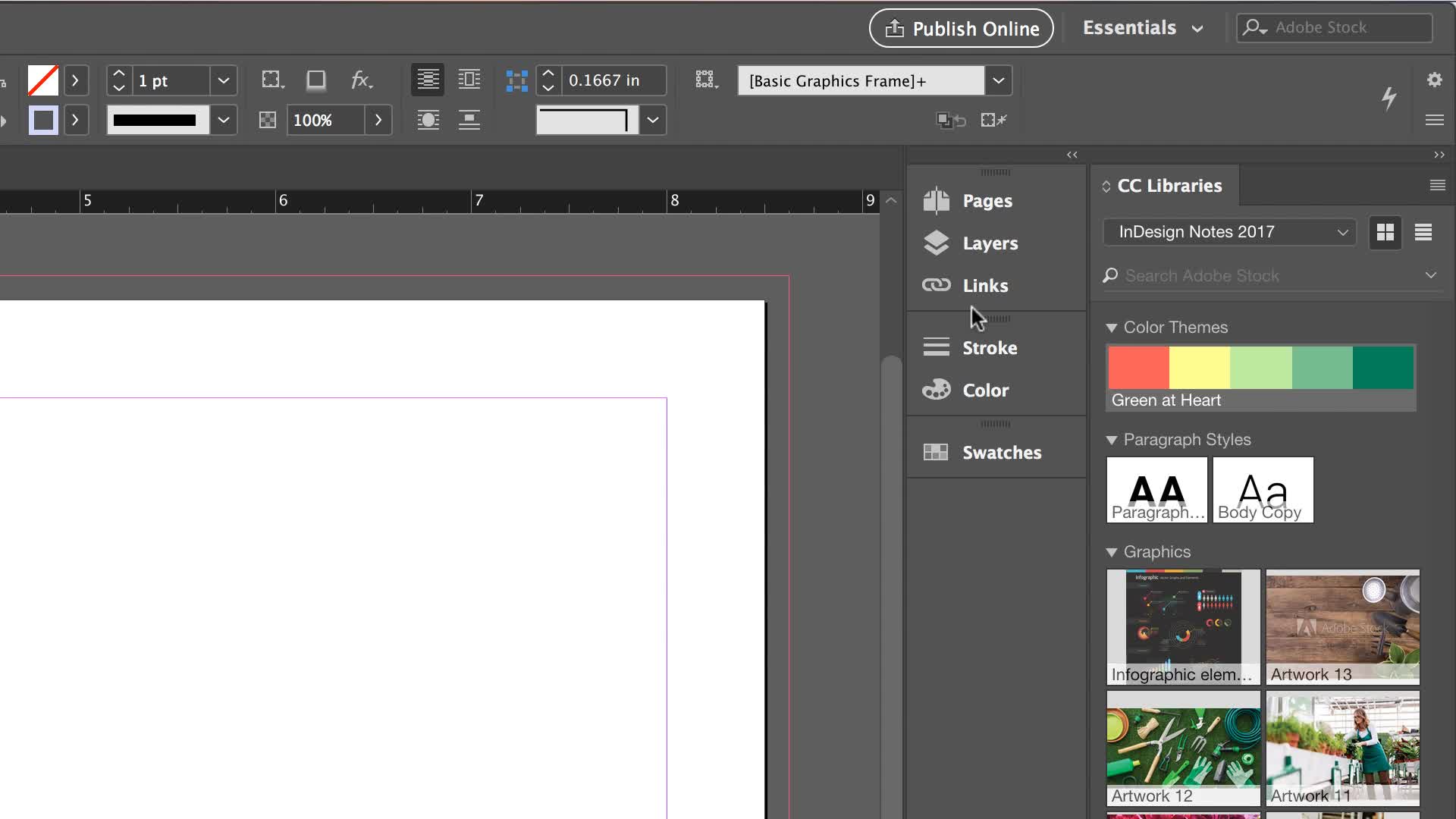Click the 100% opacity field
Screen dimensions: 1456x819
pyautogui.click(x=325, y=120)
